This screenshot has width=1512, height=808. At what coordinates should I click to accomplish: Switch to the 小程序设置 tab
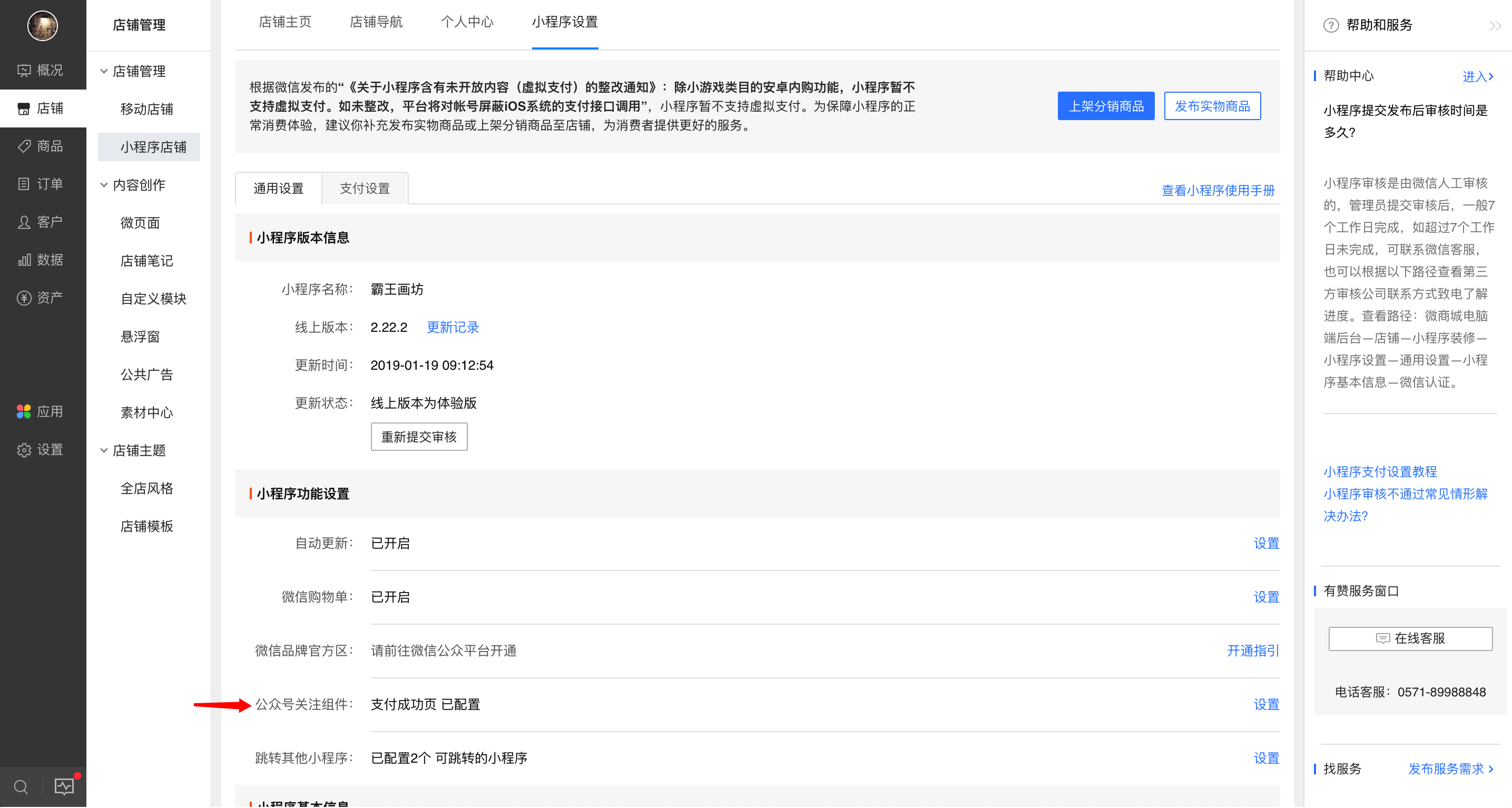(x=565, y=22)
